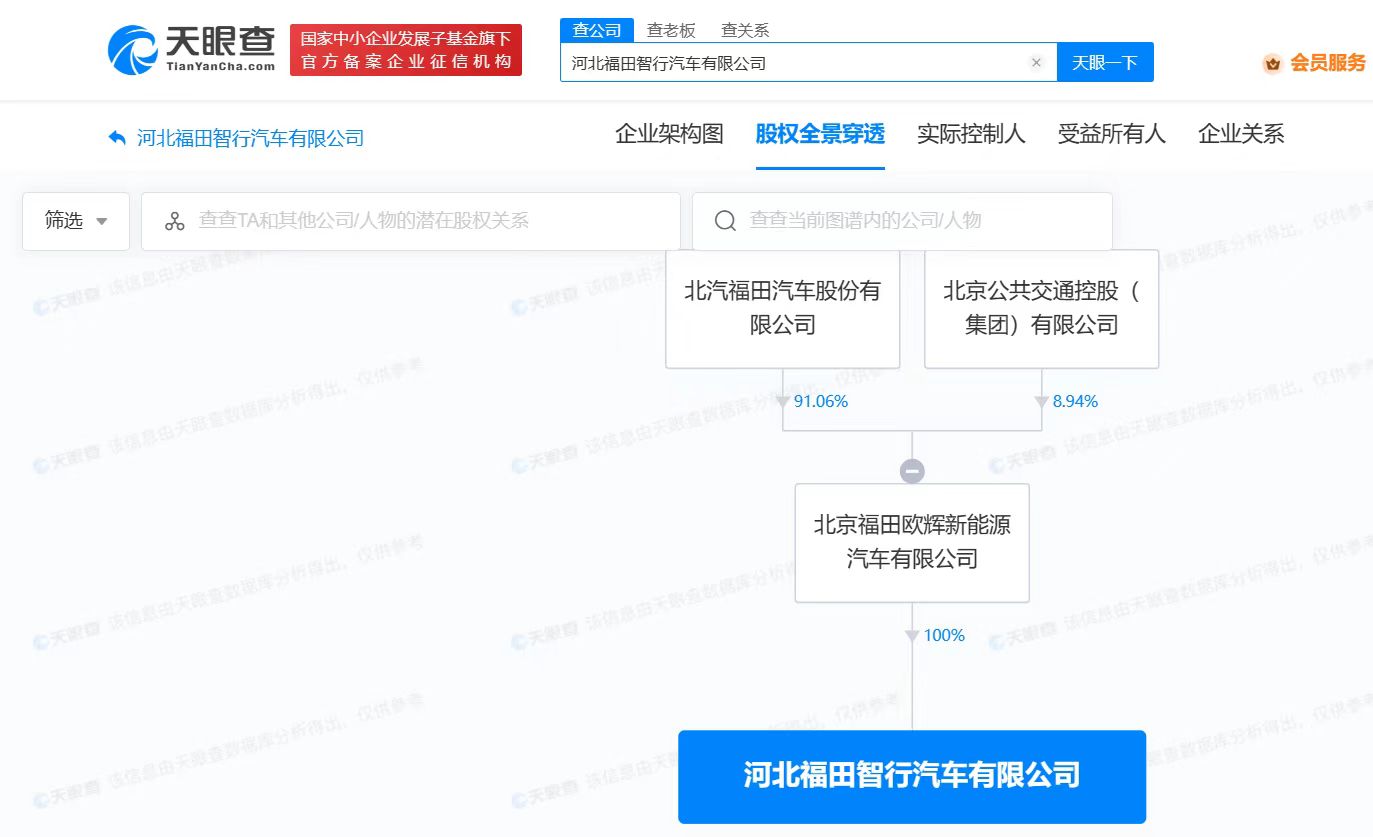Screen dimensions: 1373x837
Task: Click the 天眼一下 search button
Action: (1105, 62)
